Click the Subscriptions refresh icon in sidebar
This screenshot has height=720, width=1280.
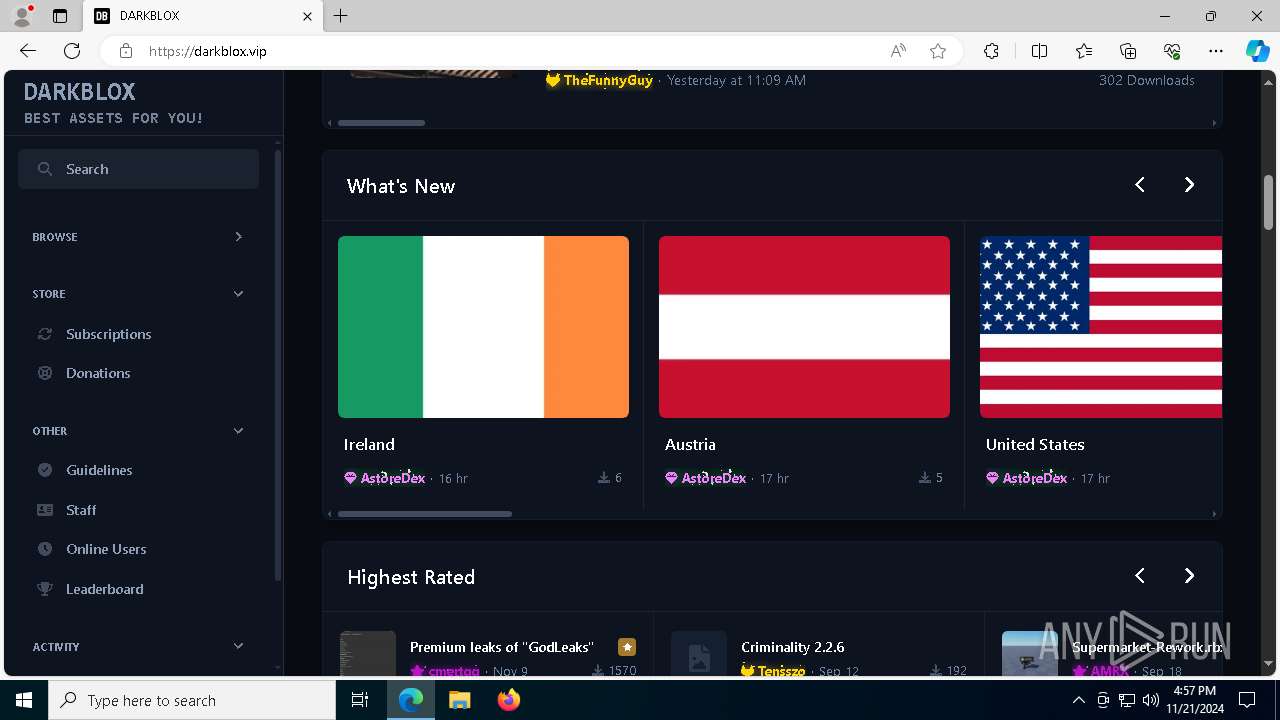pyautogui.click(x=45, y=334)
